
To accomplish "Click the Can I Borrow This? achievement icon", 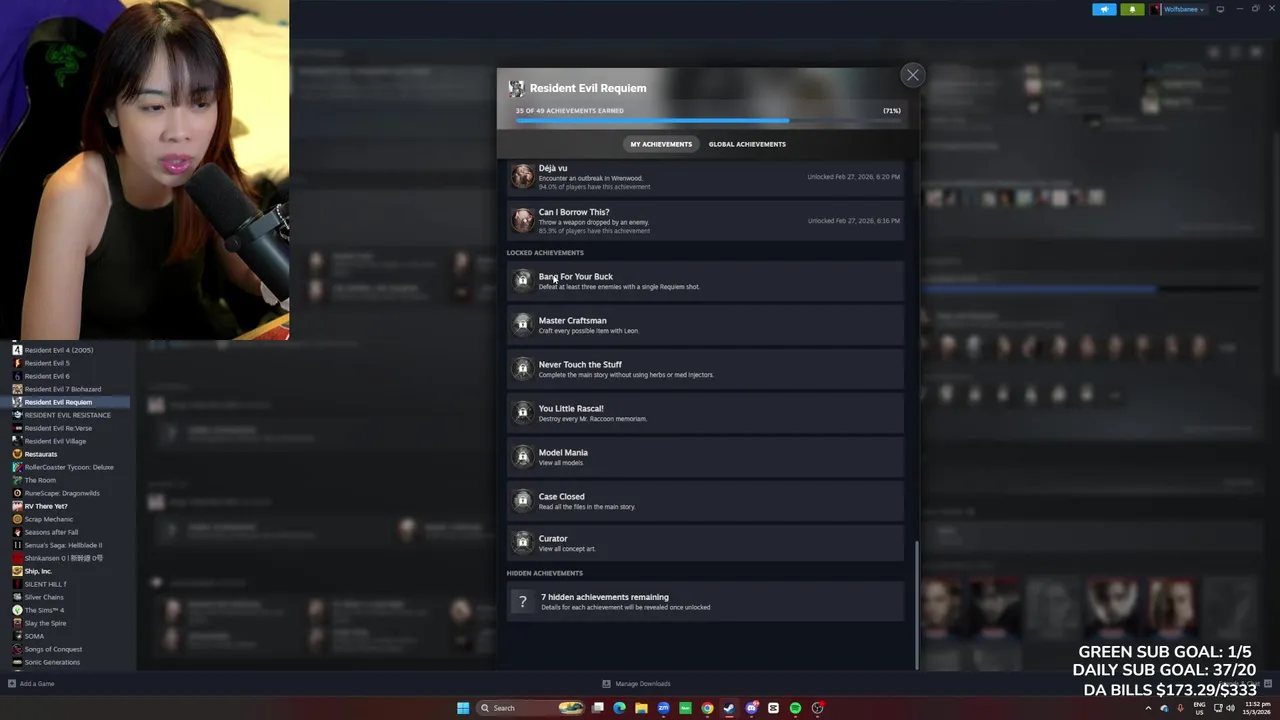I will (522, 221).
